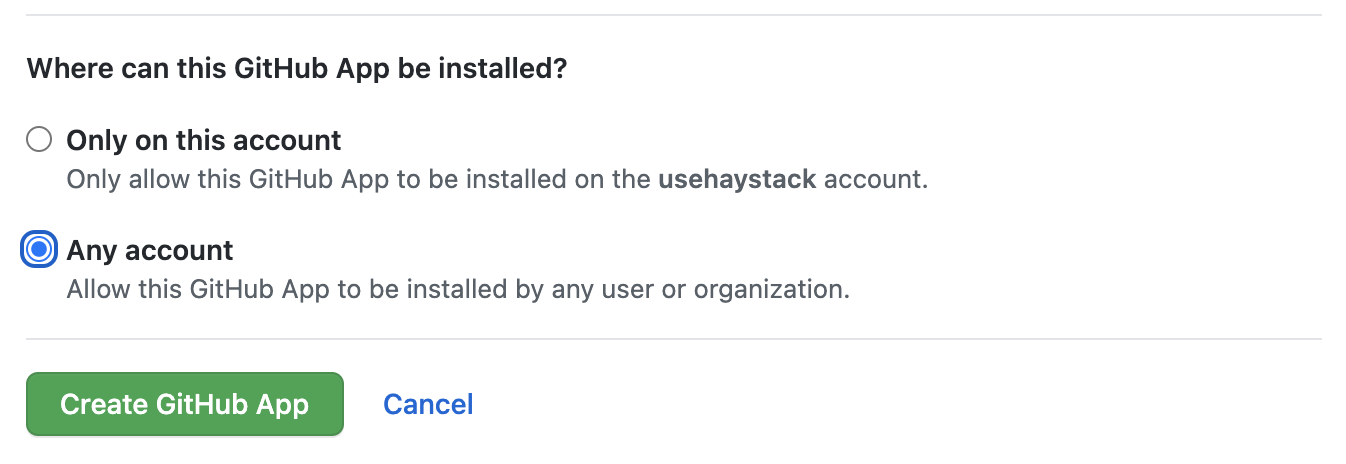Click the "Where can this GitHub App be installed?" heading

297,69
